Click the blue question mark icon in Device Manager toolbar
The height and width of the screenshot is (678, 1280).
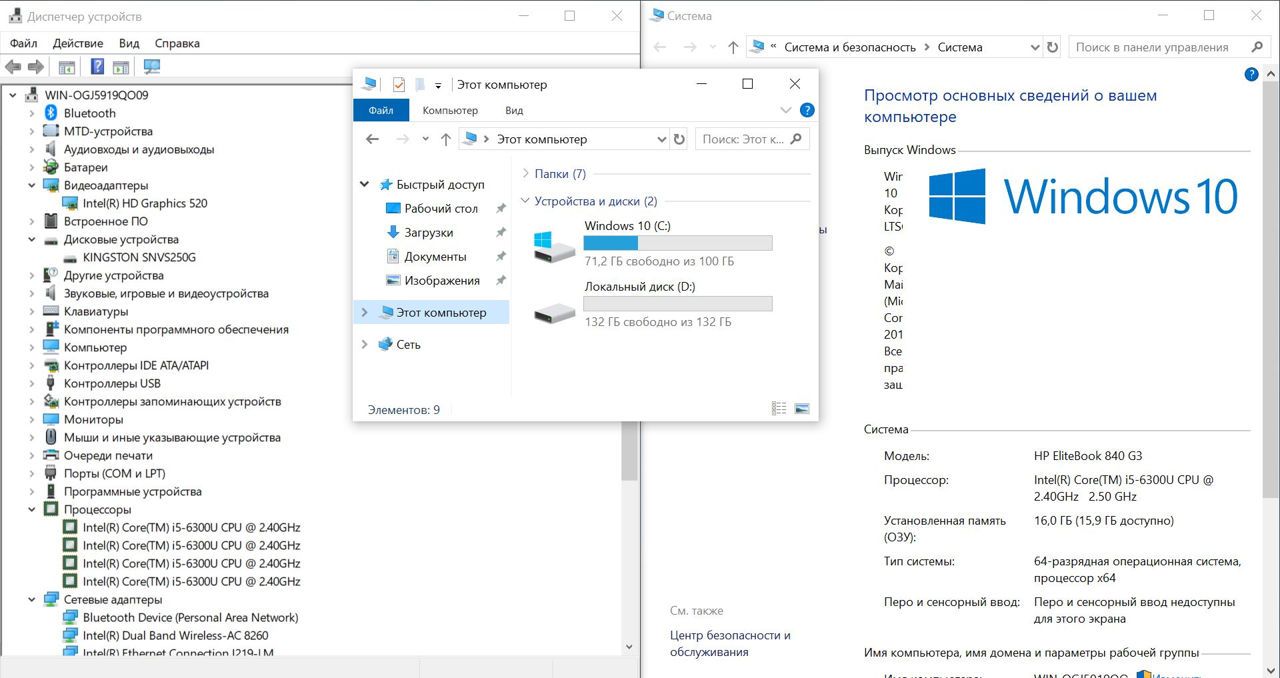pos(97,67)
